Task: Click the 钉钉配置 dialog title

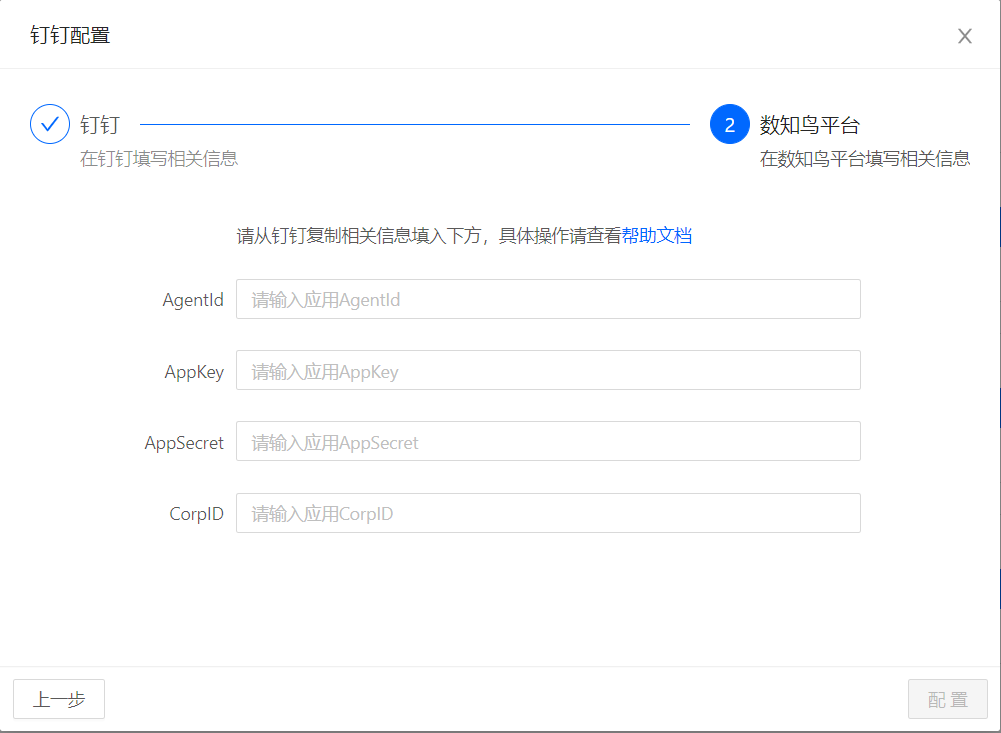Action: [x=70, y=35]
